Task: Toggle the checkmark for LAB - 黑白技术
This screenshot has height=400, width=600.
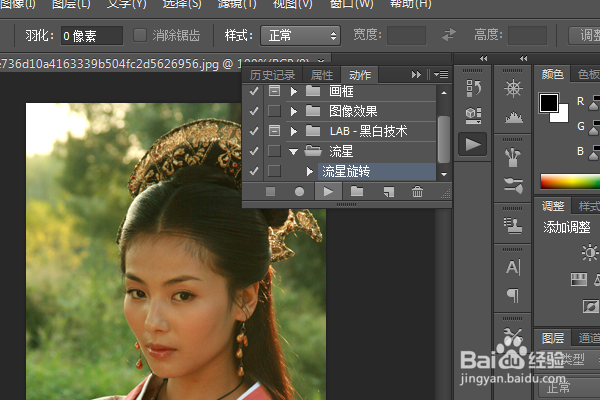Action: tap(254, 131)
